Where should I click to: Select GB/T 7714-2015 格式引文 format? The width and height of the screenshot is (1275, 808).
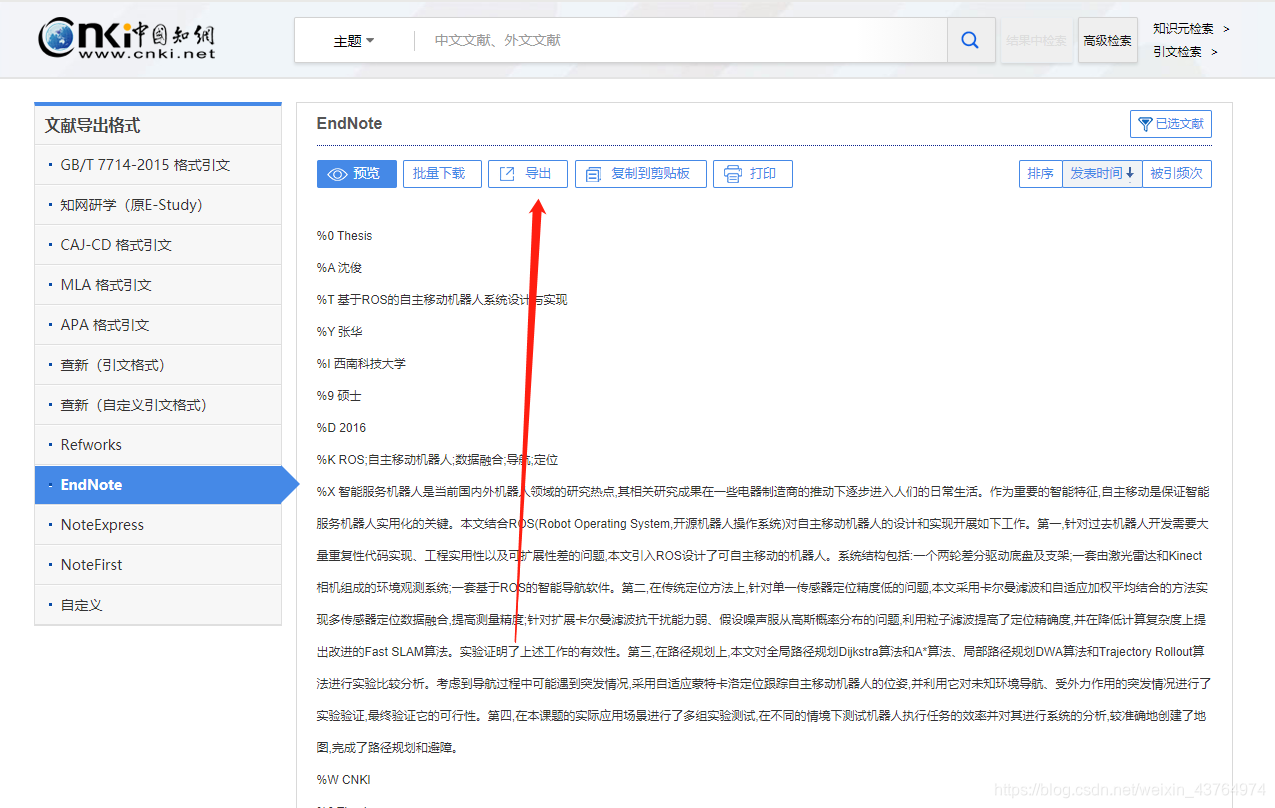158,165
